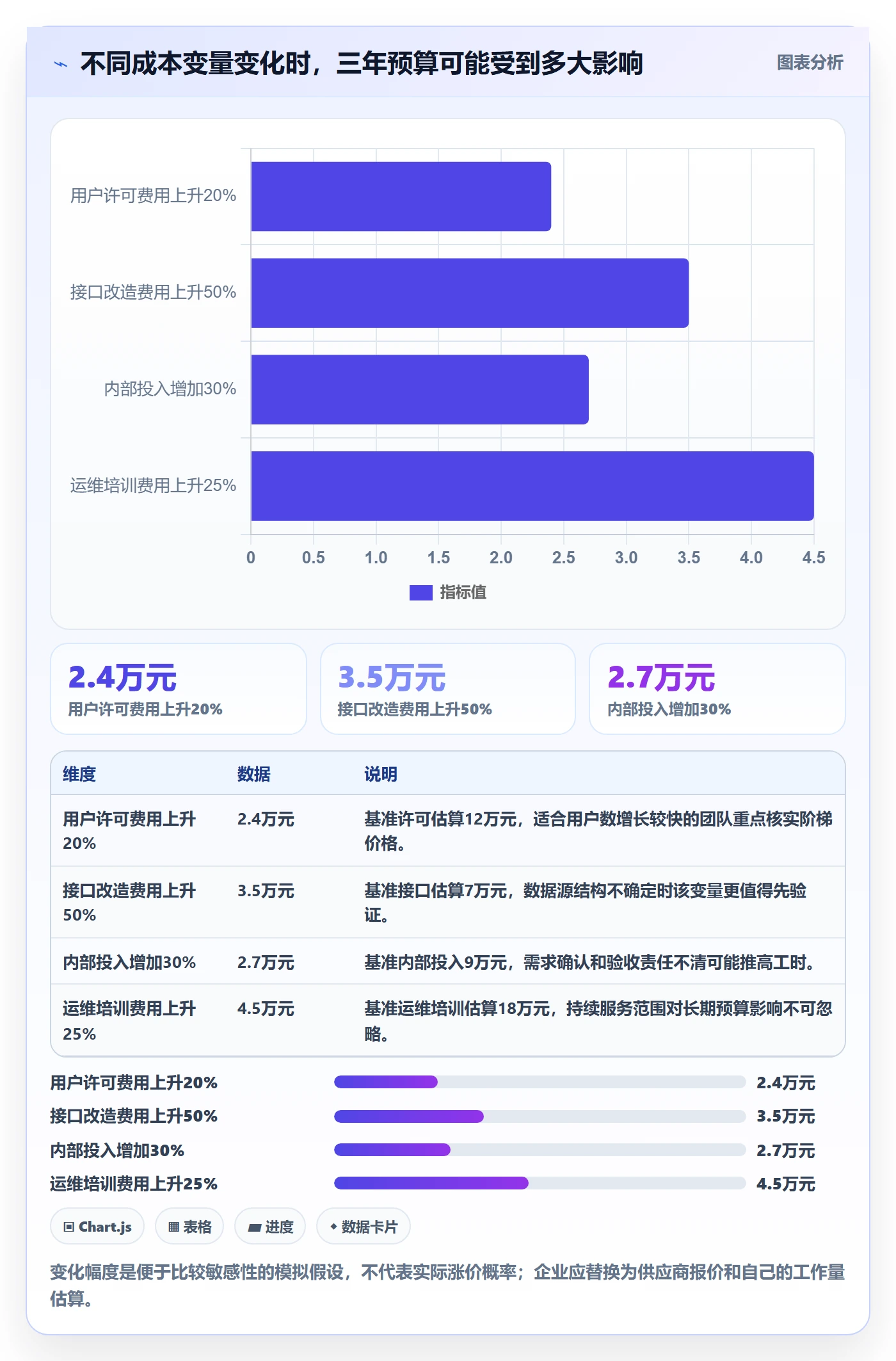This screenshot has height=1361, width=896.
Task: Click the 图表分析 label in the header
Action: 810,62
